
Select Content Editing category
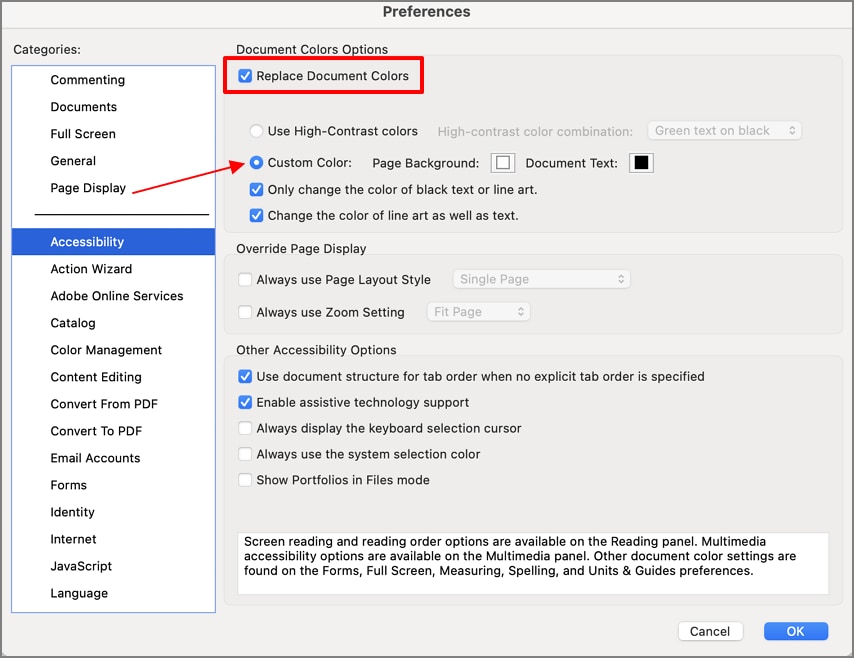113,377
